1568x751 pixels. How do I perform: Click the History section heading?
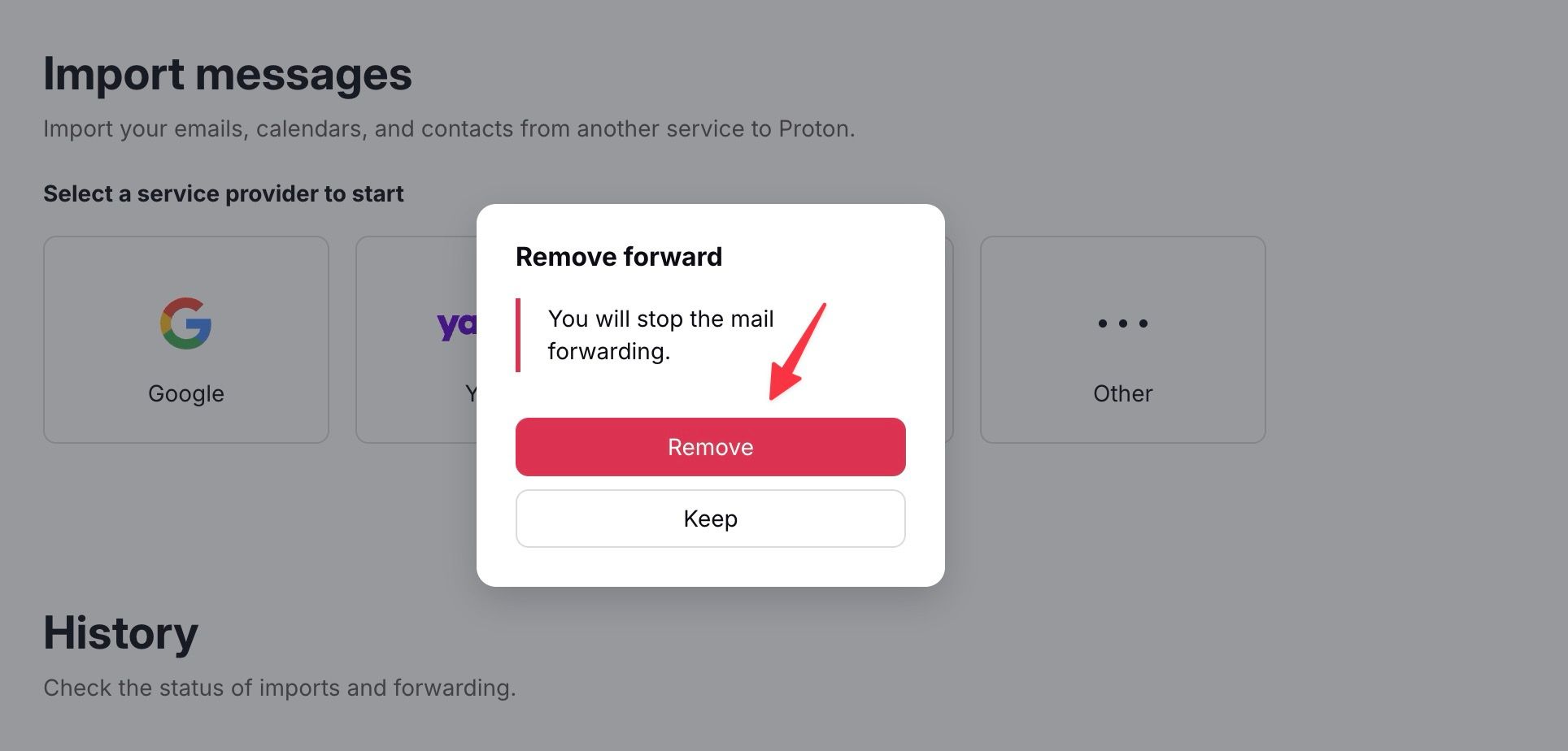click(120, 633)
